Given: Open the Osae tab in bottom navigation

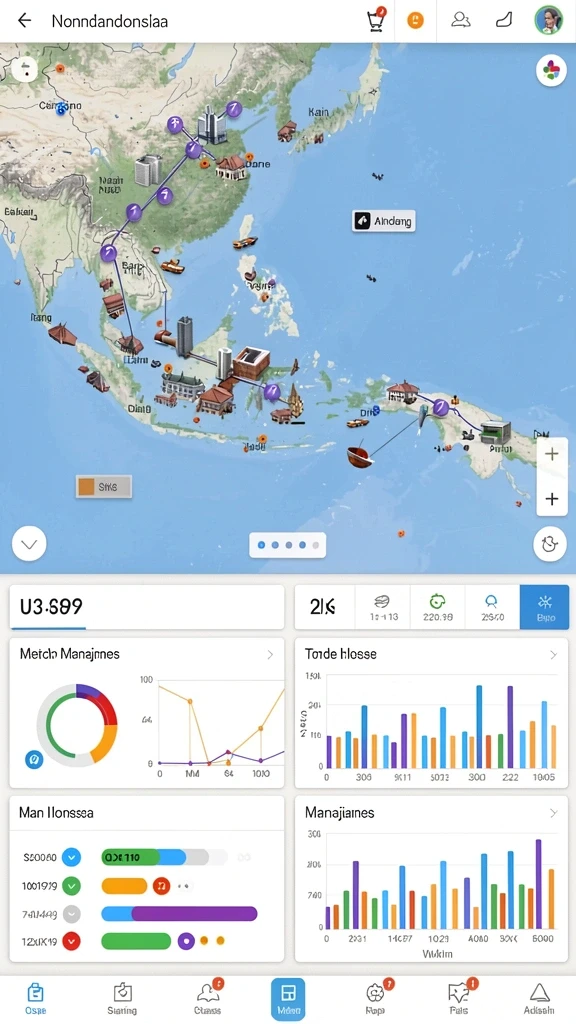Looking at the screenshot, I should [35, 999].
